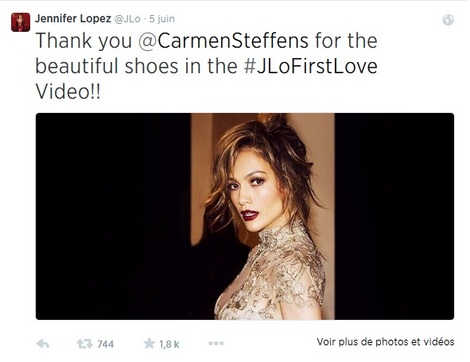Click the 'beautiful shoes' tweet text

107,66
